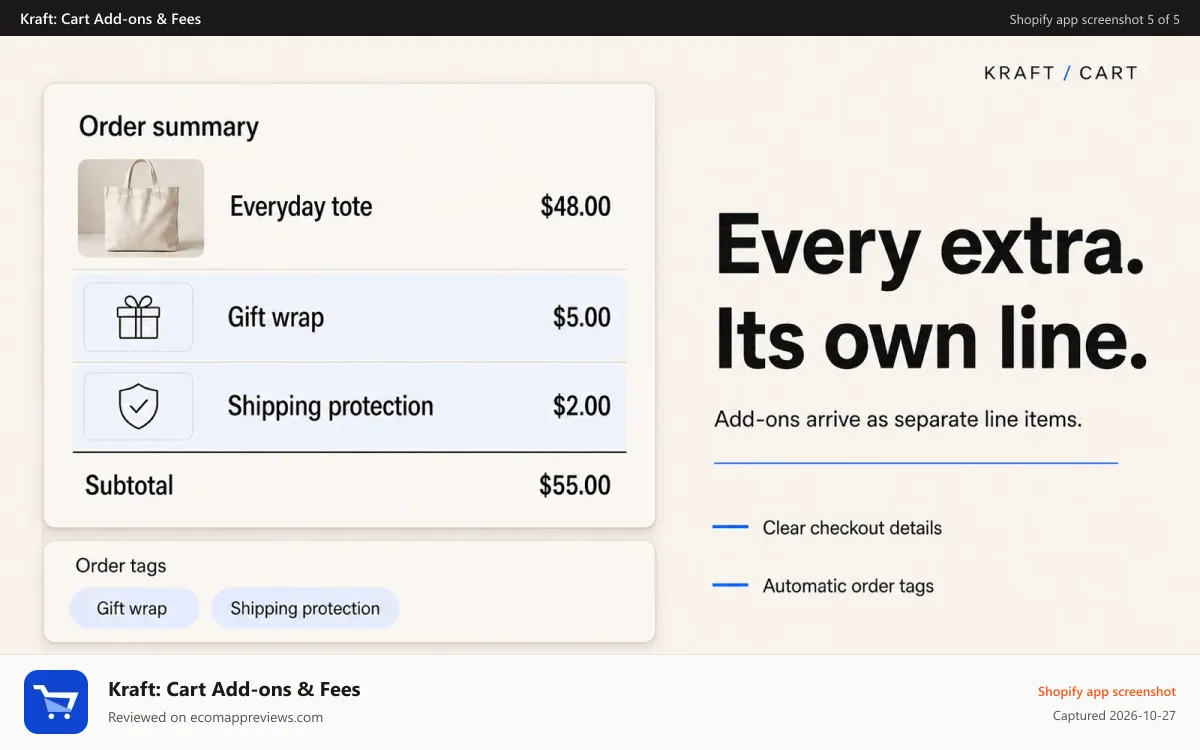Image resolution: width=1200 pixels, height=750 pixels.
Task: Click the orange Shopify app screenshot label
Action: [x=1107, y=692]
